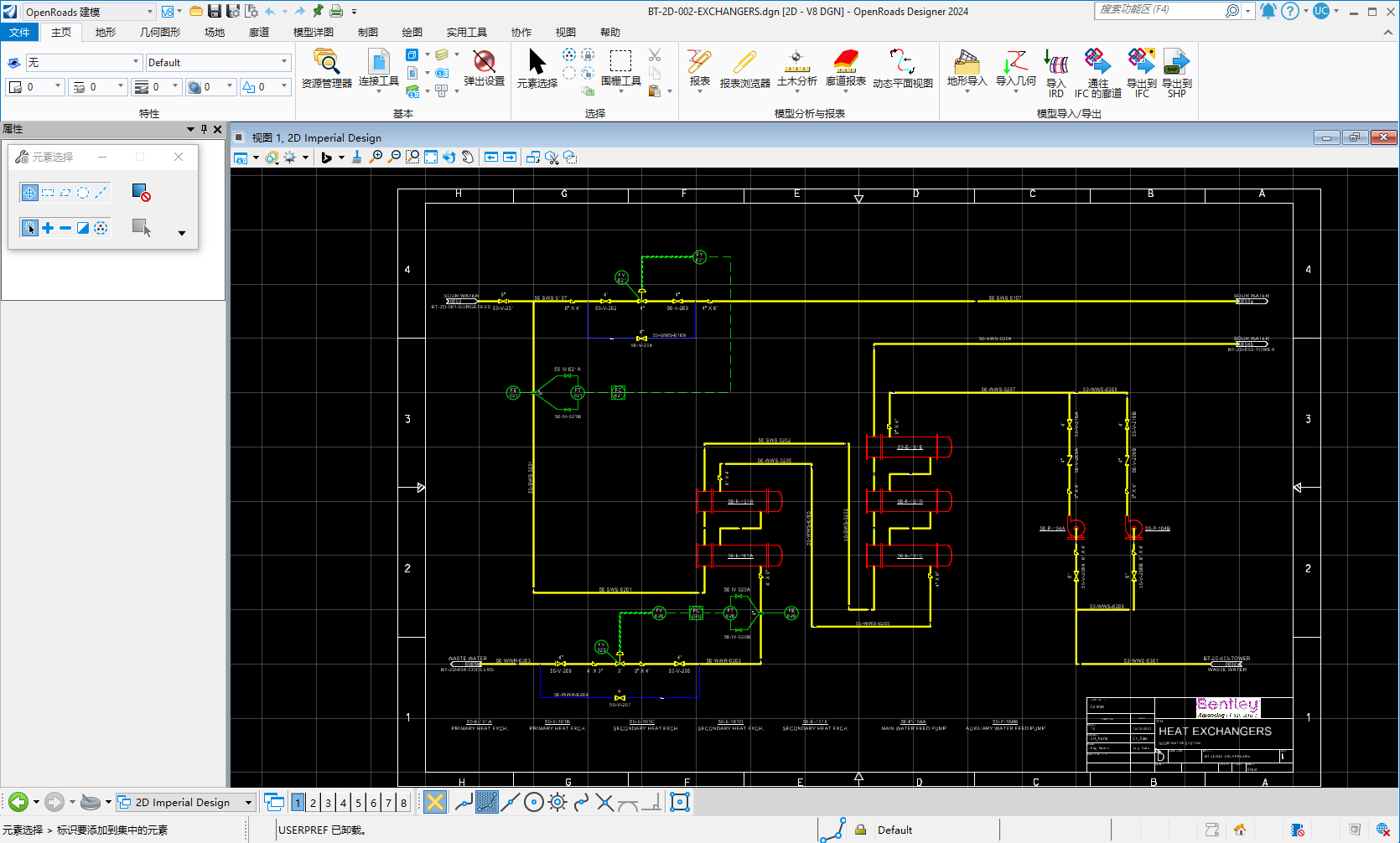Screen dimensions: 1400x843
Task: Activate the Zoom In tool in the view
Action: tap(376, 157)
